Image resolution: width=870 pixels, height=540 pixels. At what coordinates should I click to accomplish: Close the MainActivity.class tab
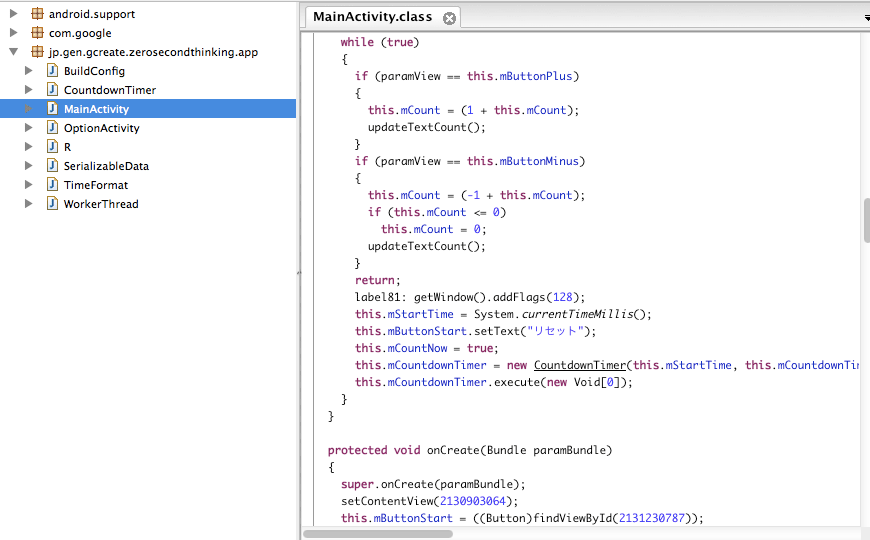(x=449, y=18)
